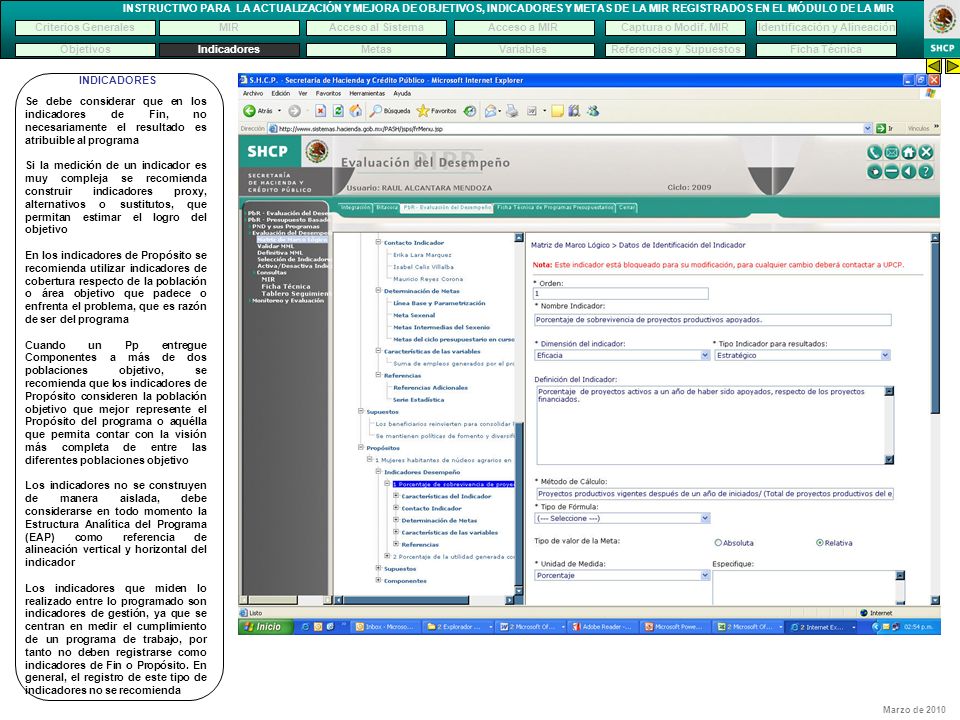This screenshot has height=720, width=960.
Task: Click the IE history icon
Action: click(470, 111)
